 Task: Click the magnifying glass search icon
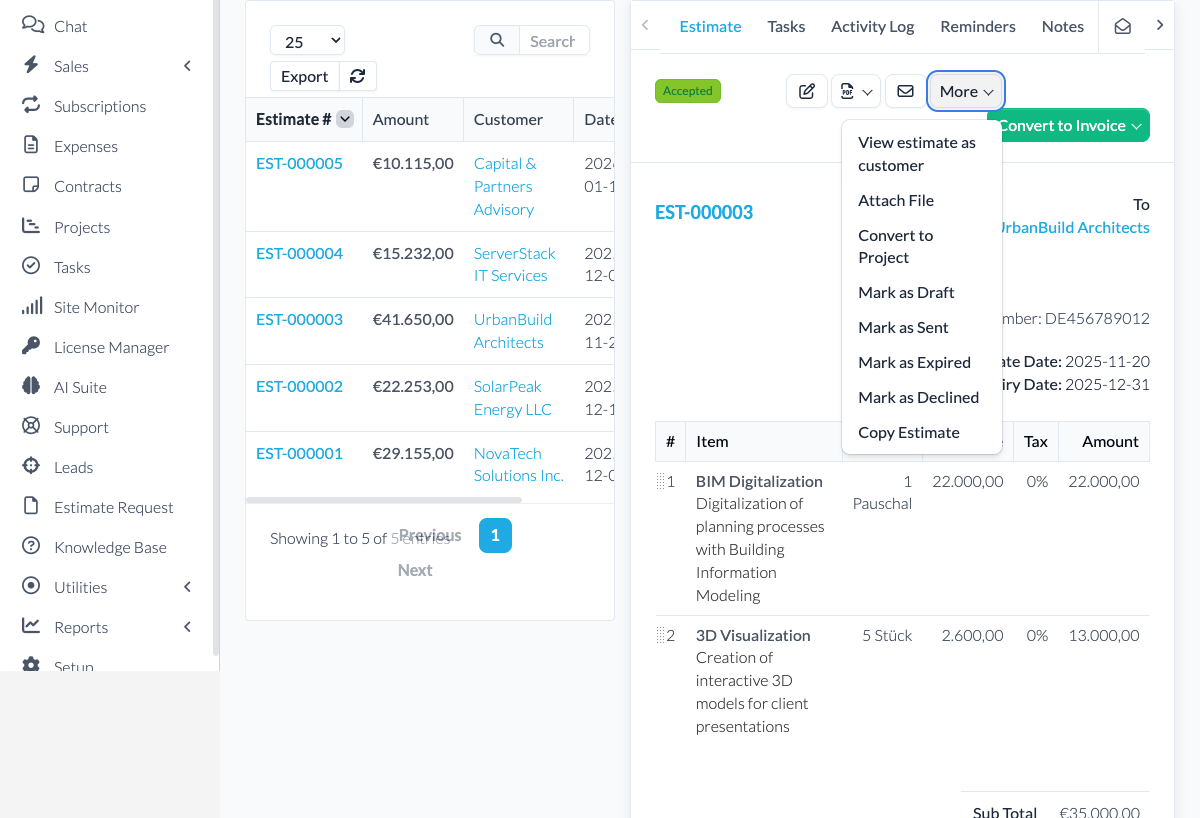(497, 41)
